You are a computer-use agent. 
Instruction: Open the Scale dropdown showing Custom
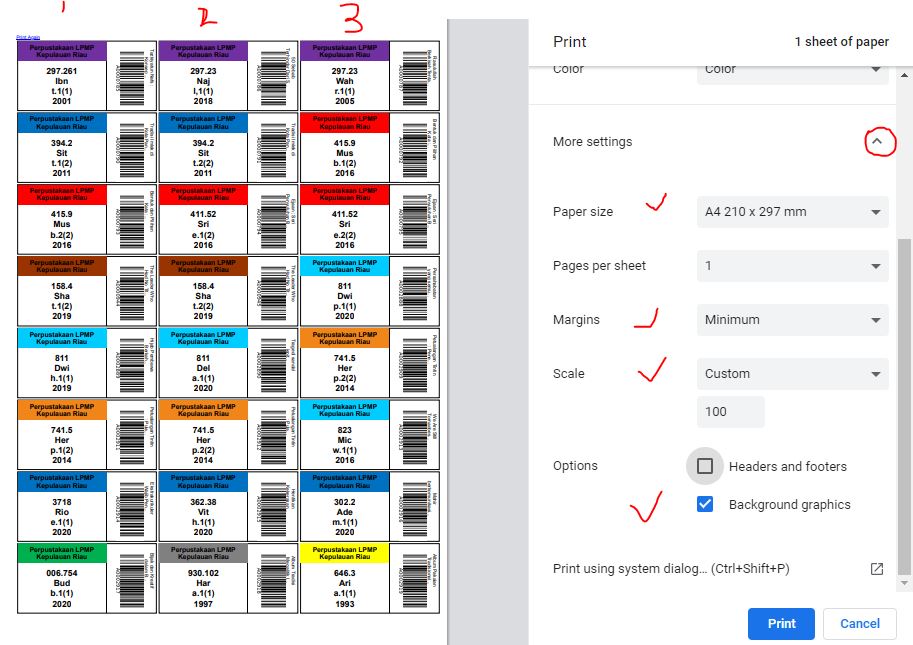click(792, 372)
